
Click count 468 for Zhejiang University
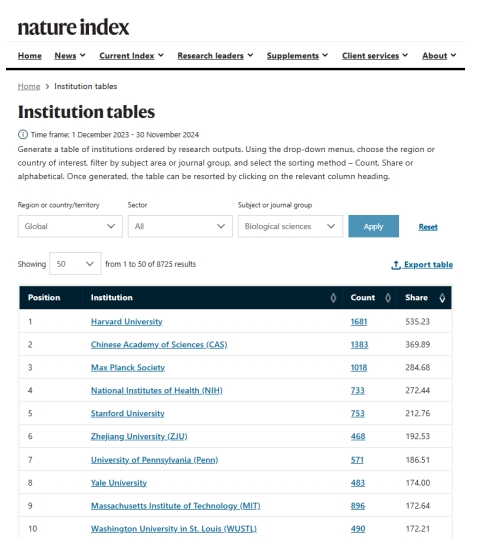[358, 437]
